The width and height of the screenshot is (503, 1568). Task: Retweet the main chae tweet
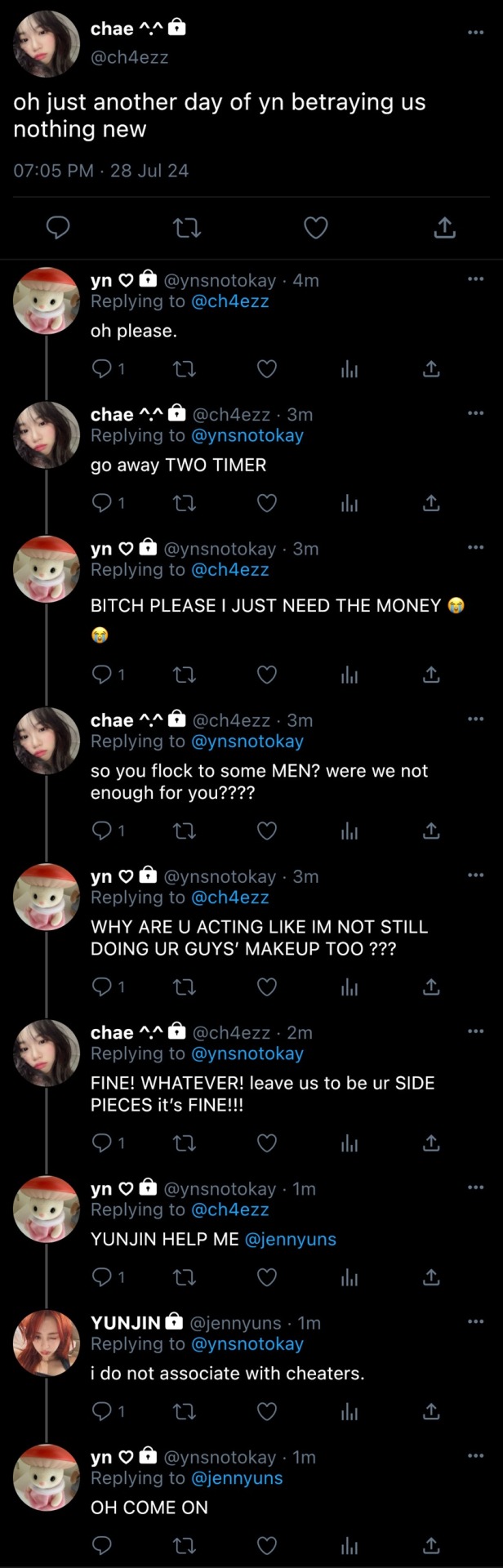coord(187,228)
